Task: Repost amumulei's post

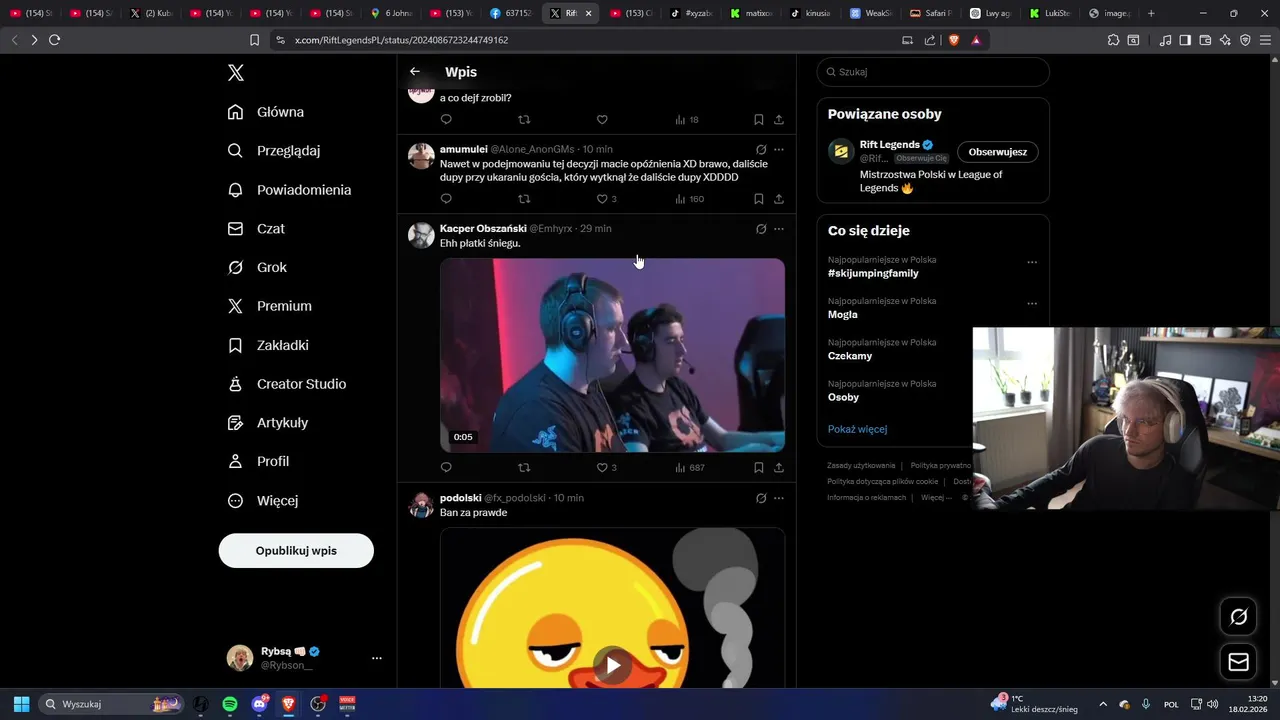Action: (524, 199)
